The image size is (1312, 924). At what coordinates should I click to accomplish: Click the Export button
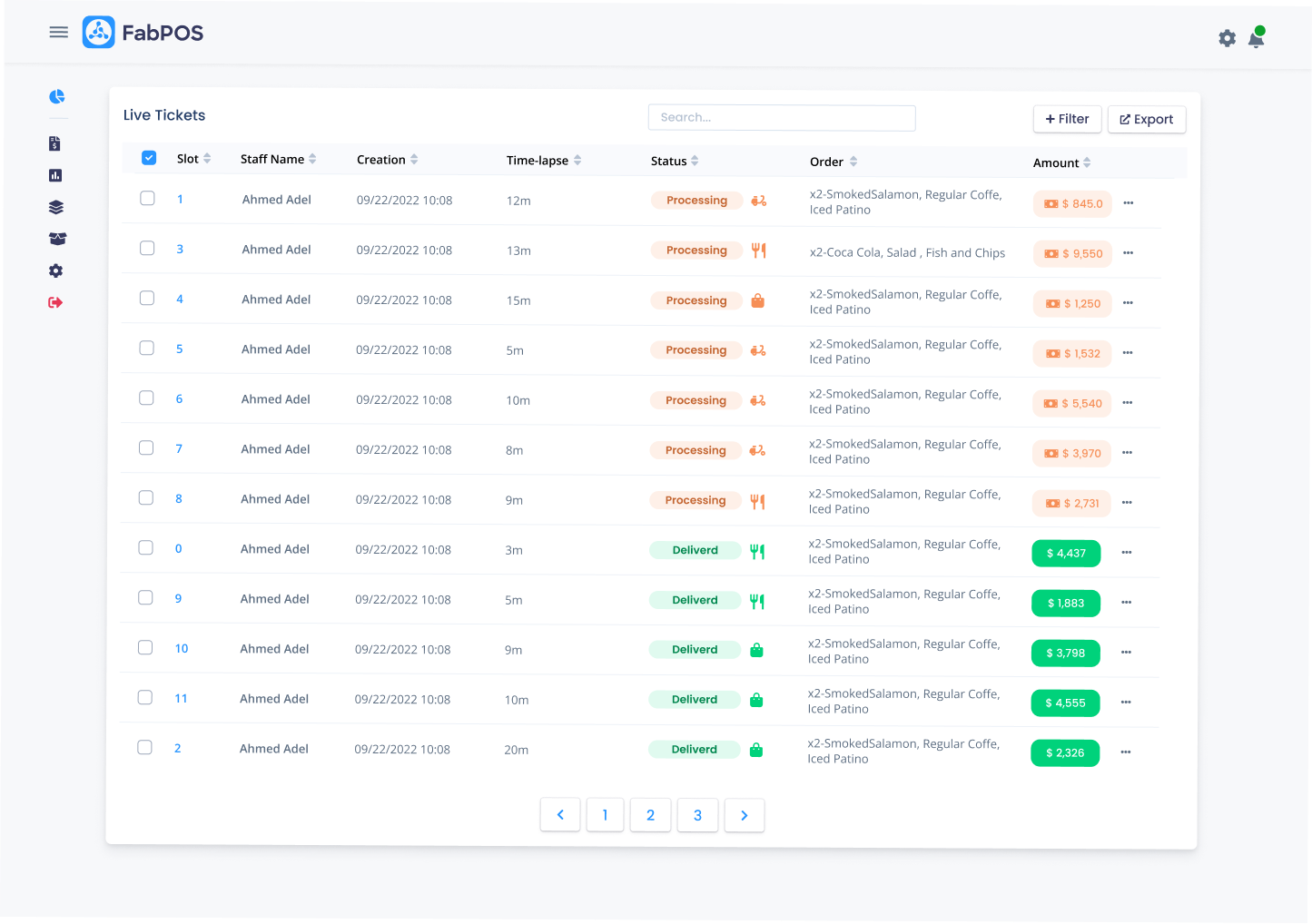pyautogui.click(x=1147, y=119)
